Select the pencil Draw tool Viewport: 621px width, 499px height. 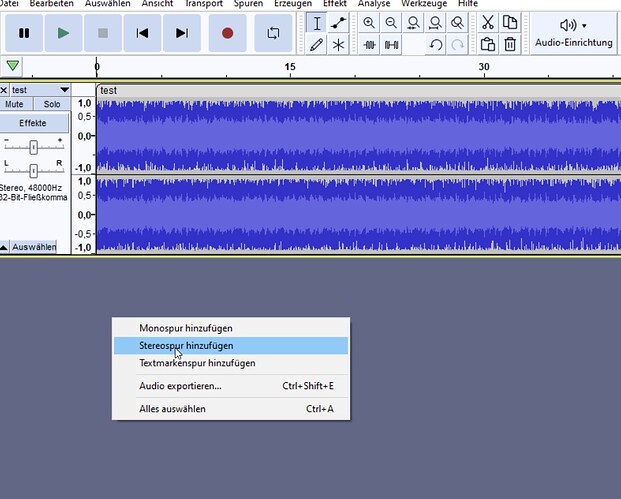pyautogui.click(x=316, y=45)
